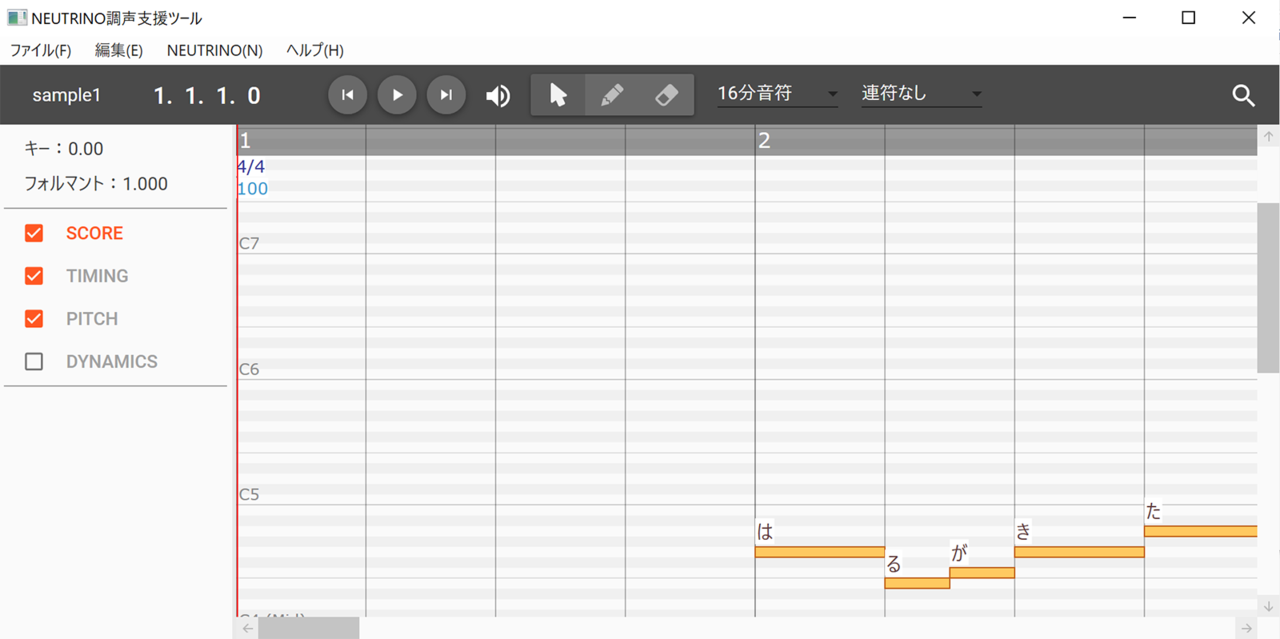Start playback with the play button
This screenshot has width=1280, height=639.
[397, 95]
